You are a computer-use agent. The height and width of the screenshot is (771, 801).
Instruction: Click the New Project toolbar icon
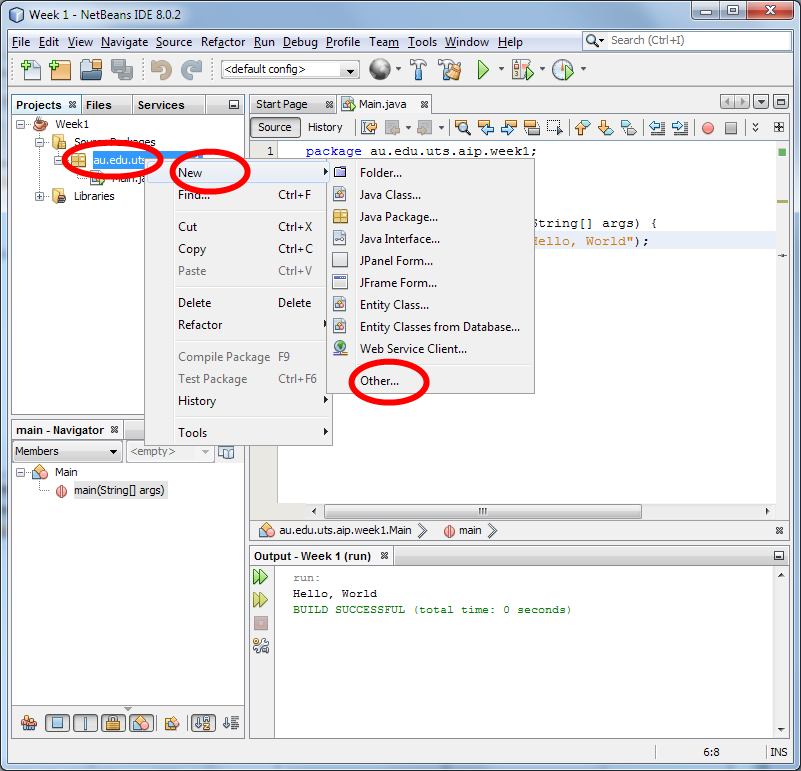(x=60, y=70)
